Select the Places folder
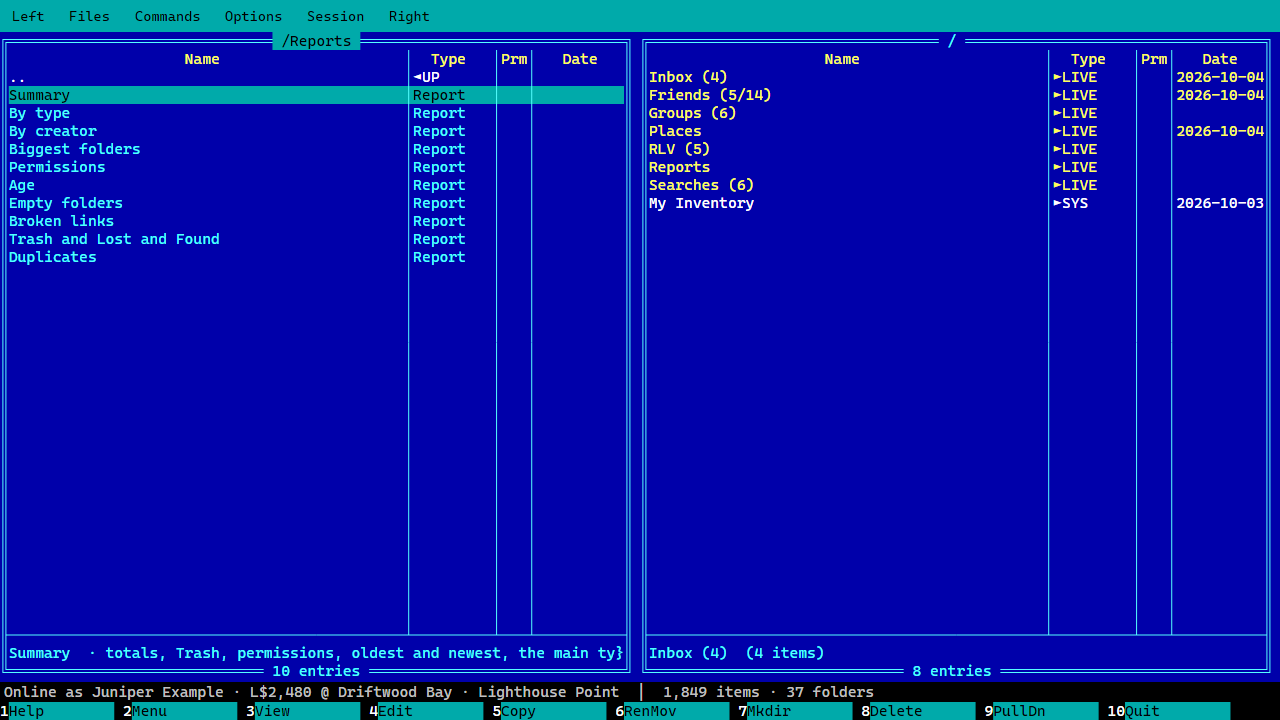The width and height of the screenshot is (1280, 720). tap(956, 131)
